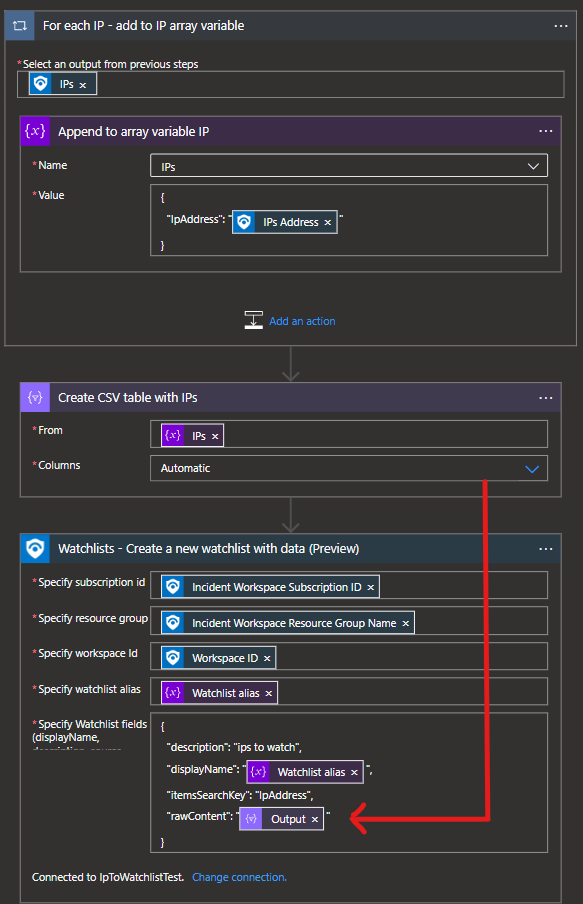583x904 pixels.
Task: Remove the Workspace ID token
Action: point(267,658)
